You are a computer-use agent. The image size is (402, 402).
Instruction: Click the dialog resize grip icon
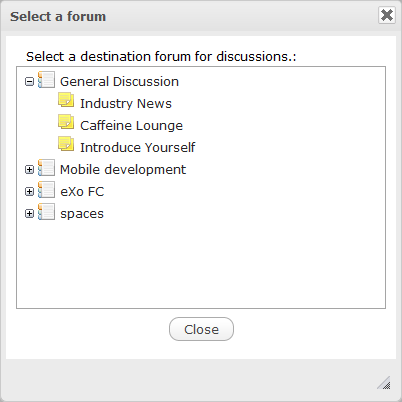click(384, 383)
